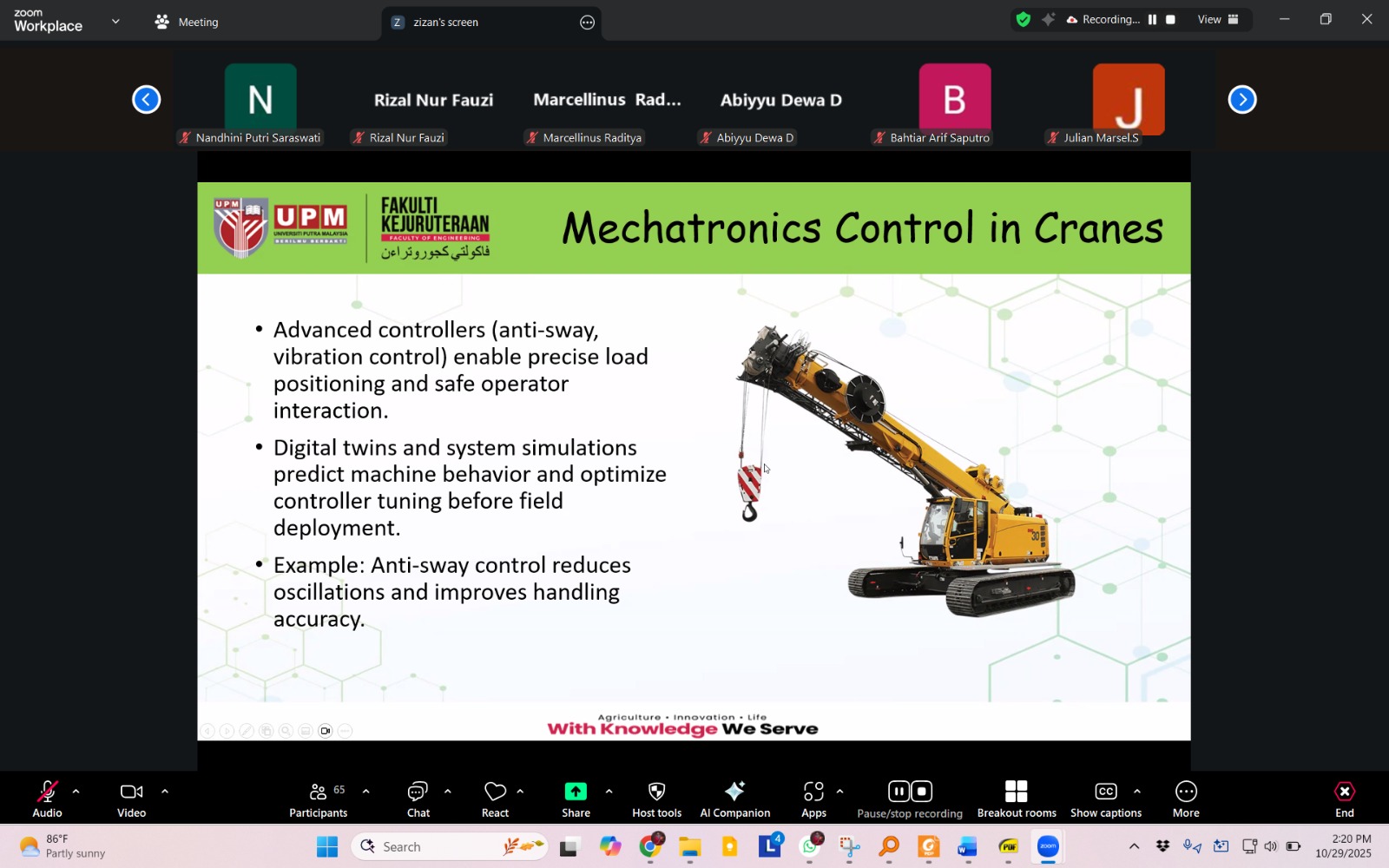1389x868 pixels.
Task: Open the Chat panel
Action: (418, 799)
